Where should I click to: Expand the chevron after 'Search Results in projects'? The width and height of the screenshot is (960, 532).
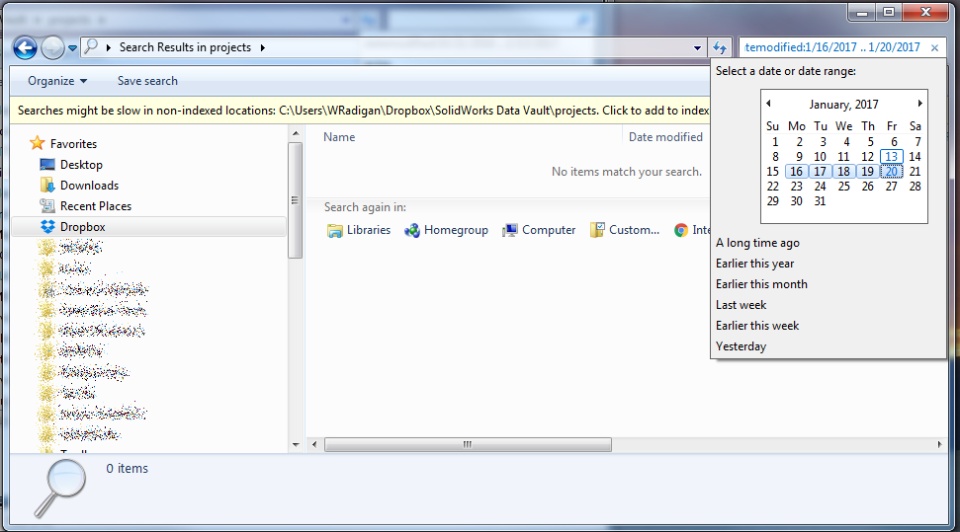[263, 47]
